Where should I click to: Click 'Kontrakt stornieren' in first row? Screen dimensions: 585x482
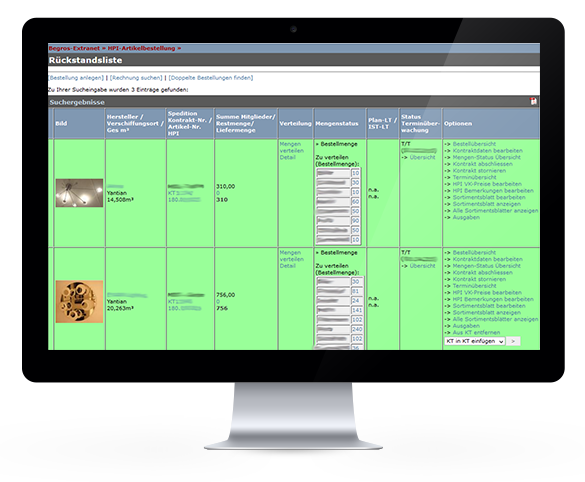tap(479, 170)
